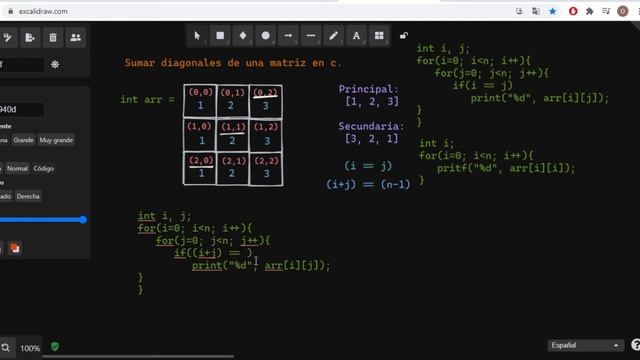Select the Line drawing tool

pos(311,36)
